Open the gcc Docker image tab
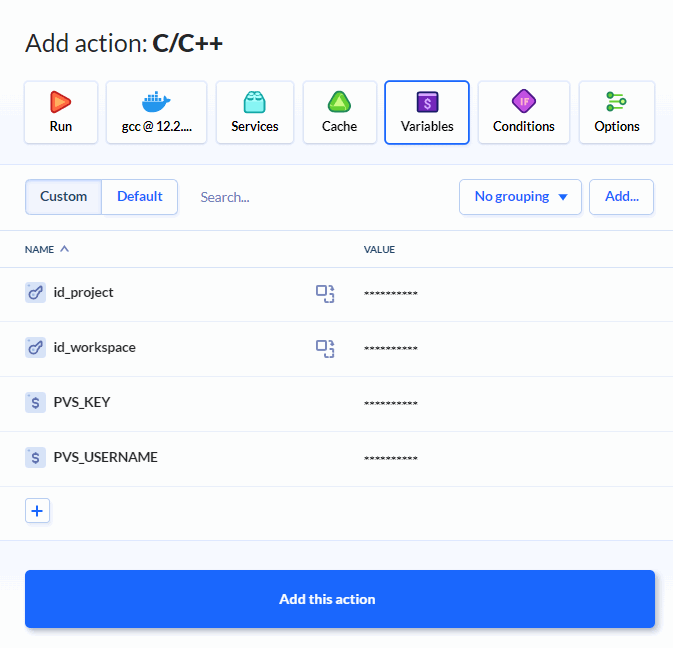 coord(156,112)
